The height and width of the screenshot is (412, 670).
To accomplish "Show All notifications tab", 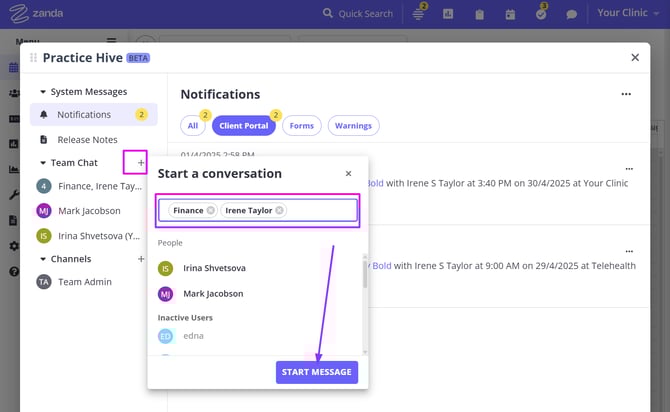I will (x=193, y=126).
